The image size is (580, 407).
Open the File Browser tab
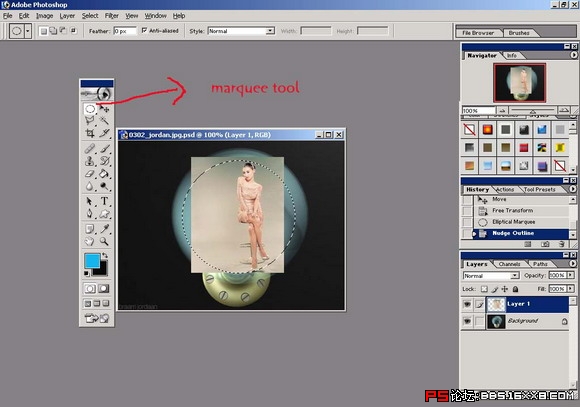click(478, 33)
